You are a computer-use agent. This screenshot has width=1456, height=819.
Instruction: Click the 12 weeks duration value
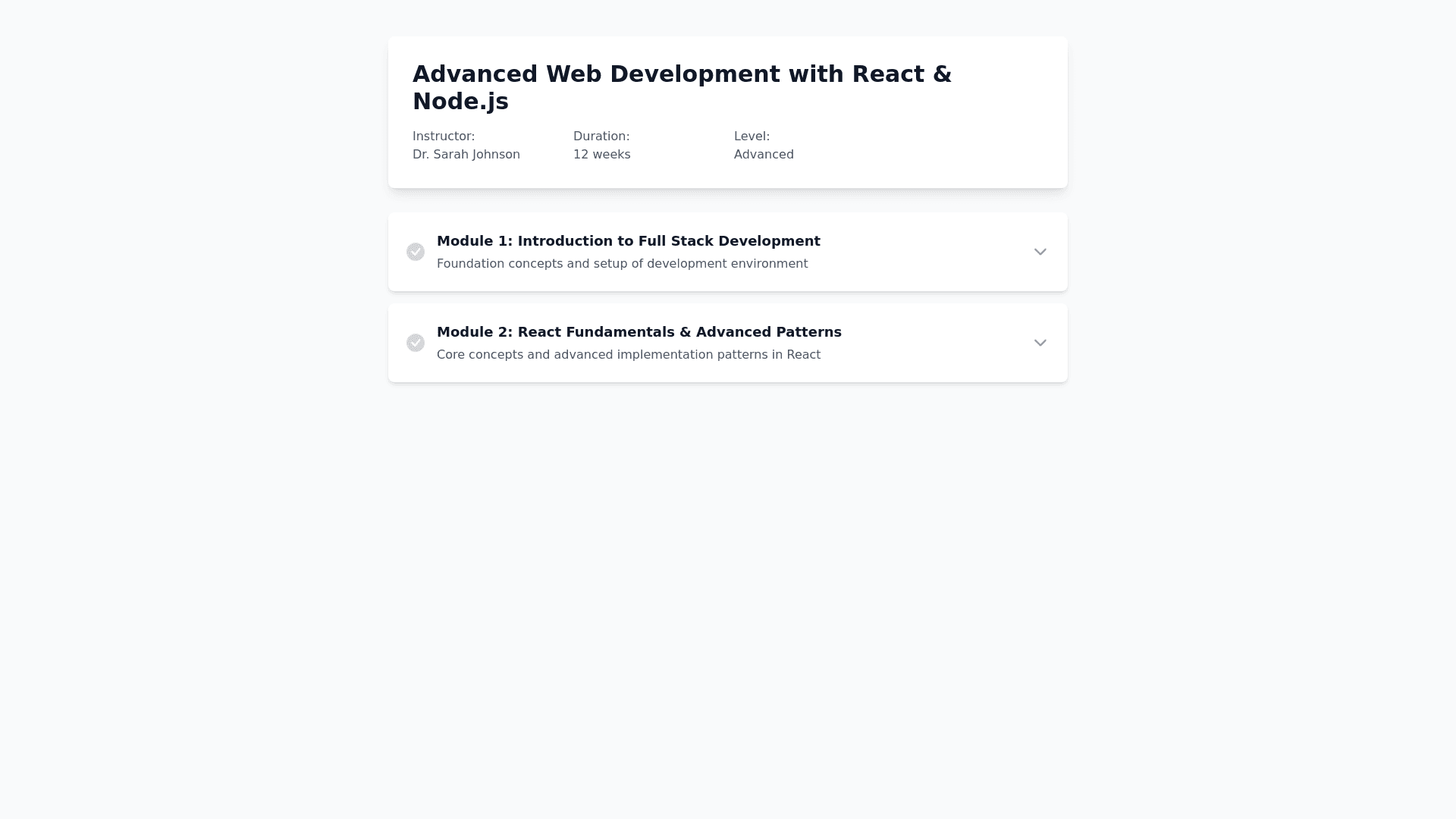(x=601, y=155)
